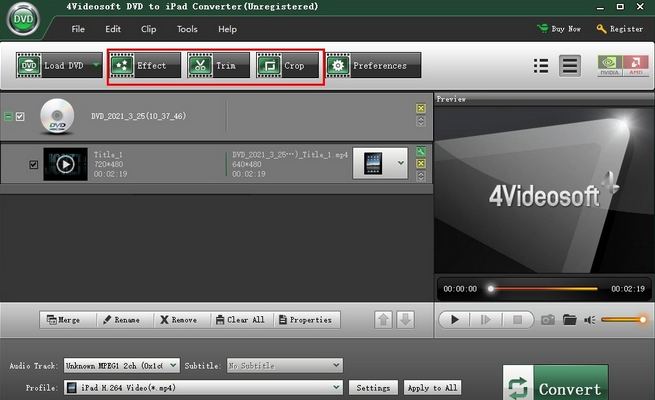This screenshot has height=400, width=655.
Task: Start conversion with Convert button
Action: (556, 383)
